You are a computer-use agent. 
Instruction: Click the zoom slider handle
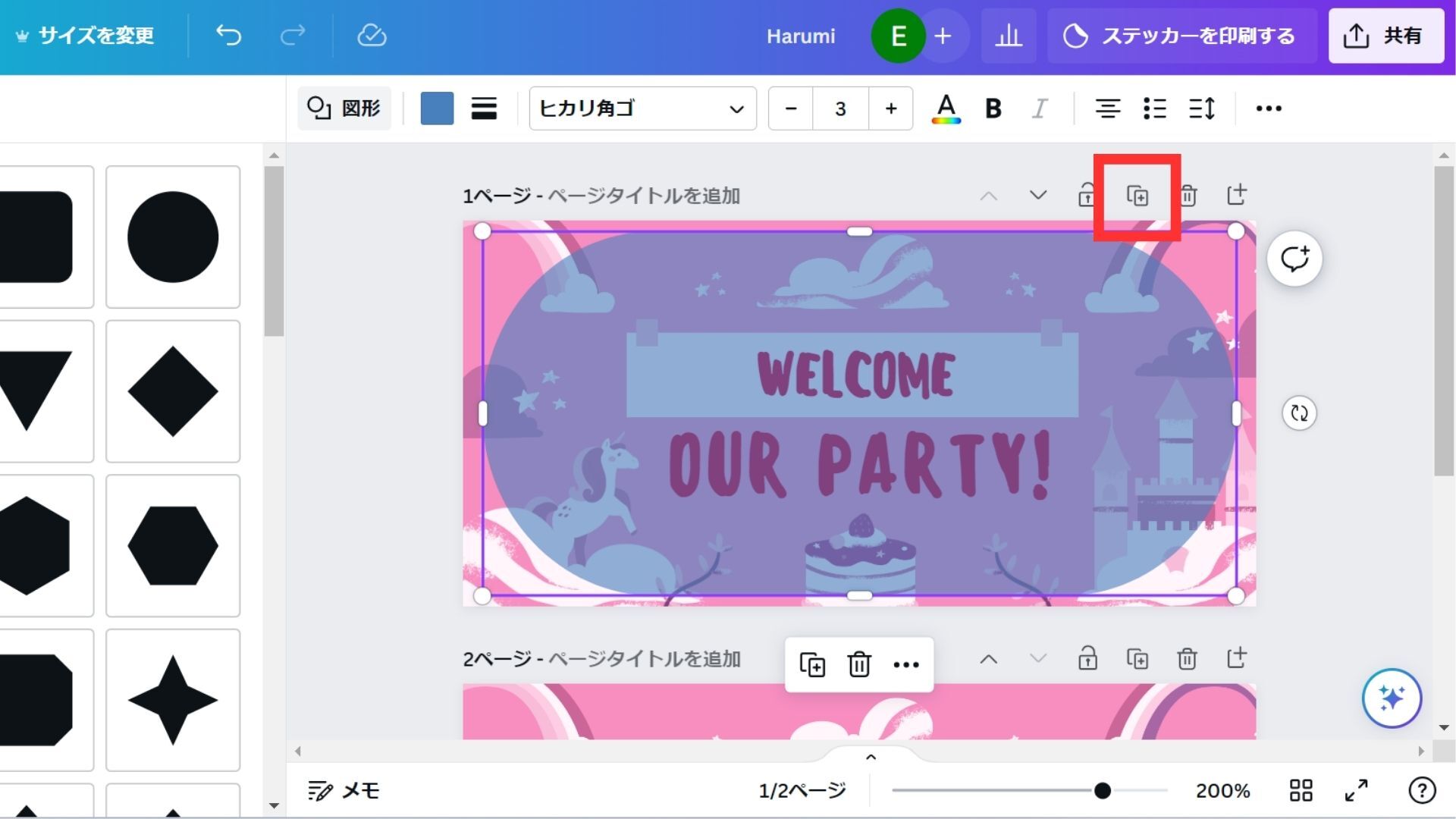[1103, 791]
